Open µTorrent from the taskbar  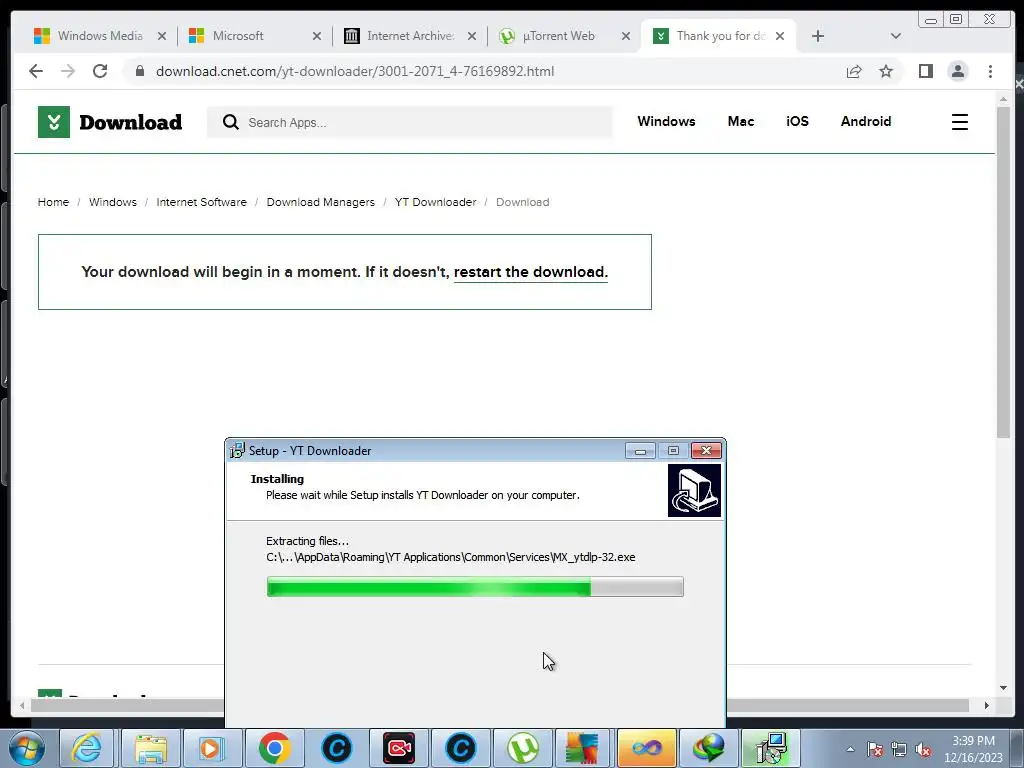click(x=522, y=748)
